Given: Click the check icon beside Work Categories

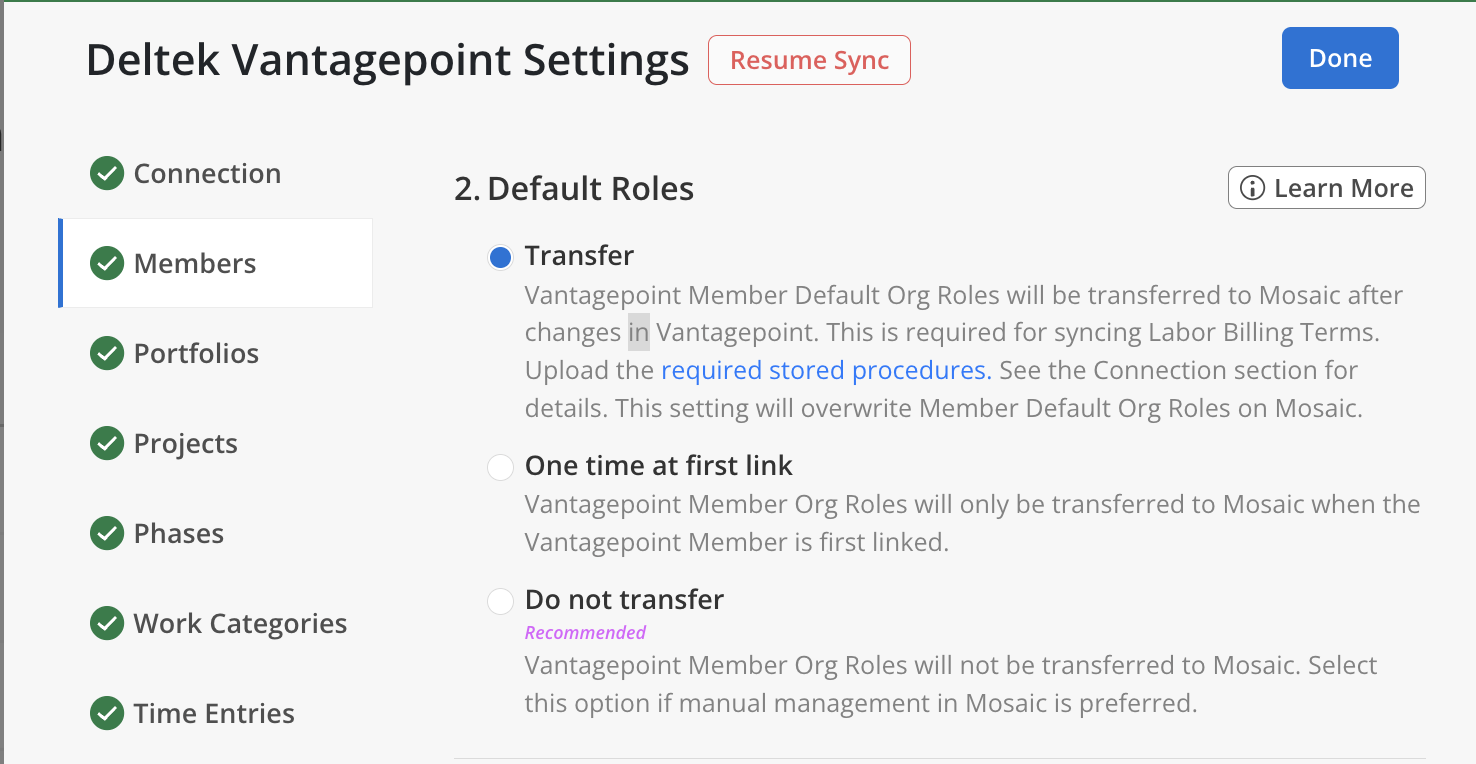Looking at the screenshot, I should (x=107, y=624).
